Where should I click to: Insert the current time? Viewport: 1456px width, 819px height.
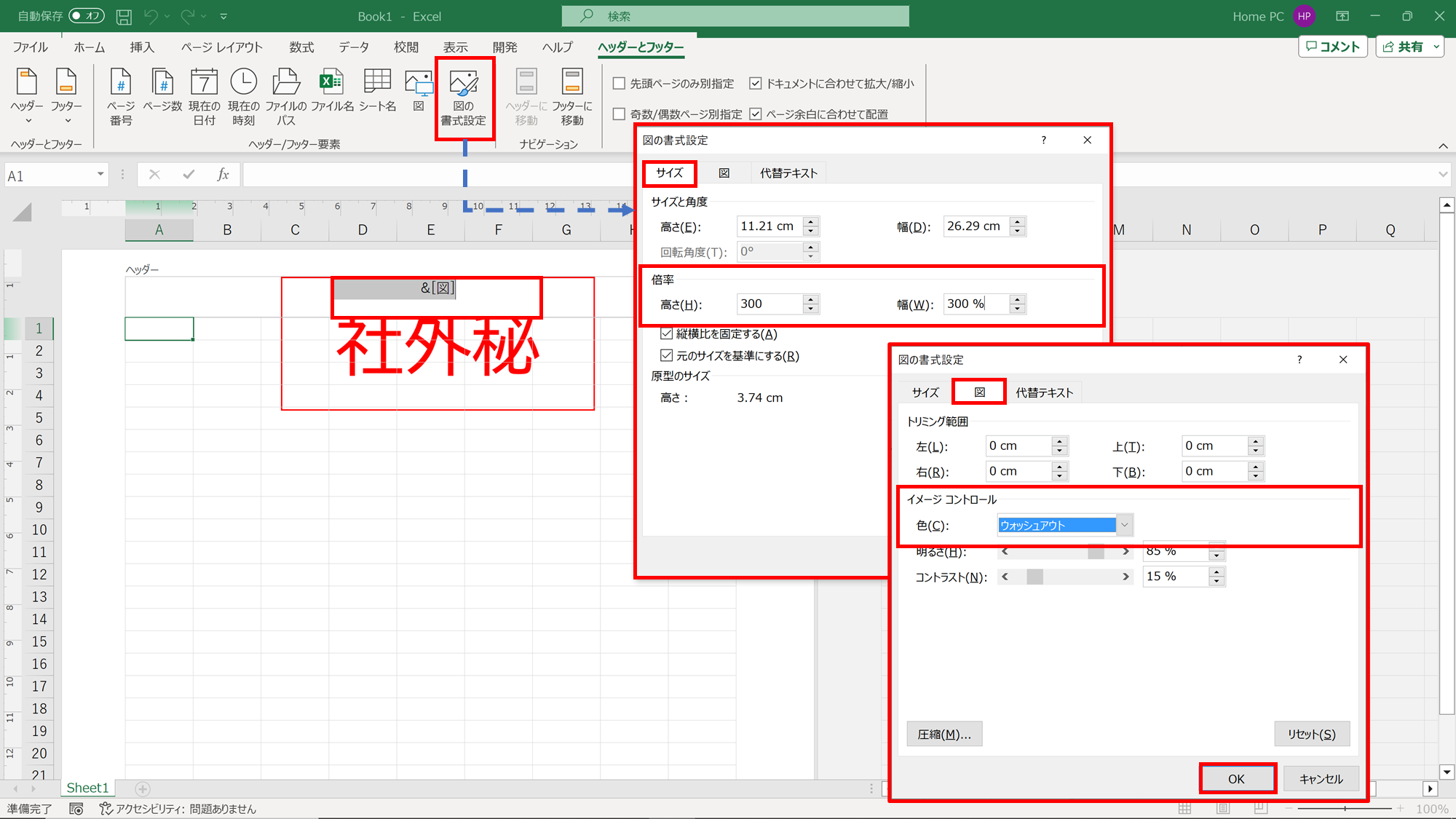click(243, 96)
